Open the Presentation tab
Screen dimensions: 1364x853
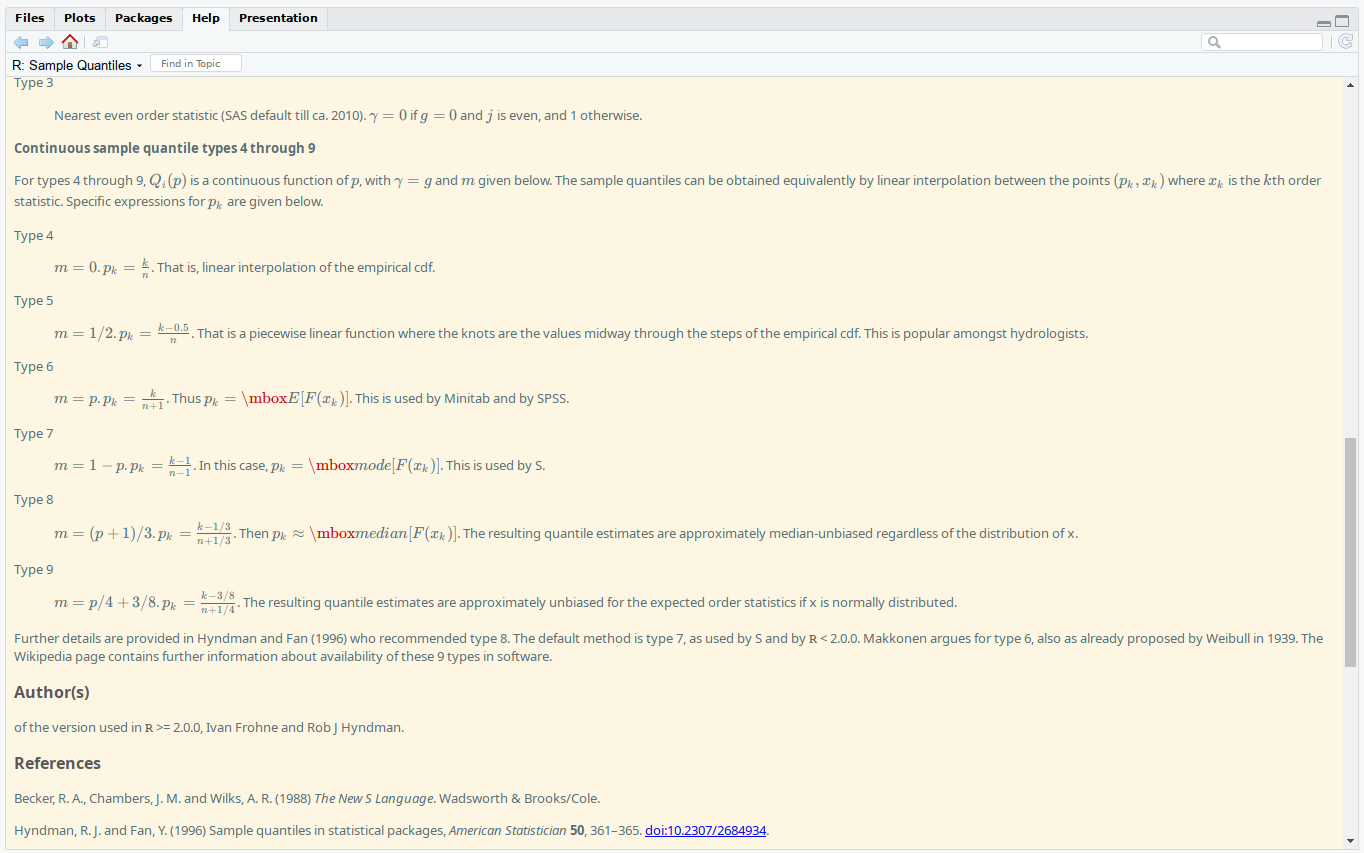tap(277, 17)
